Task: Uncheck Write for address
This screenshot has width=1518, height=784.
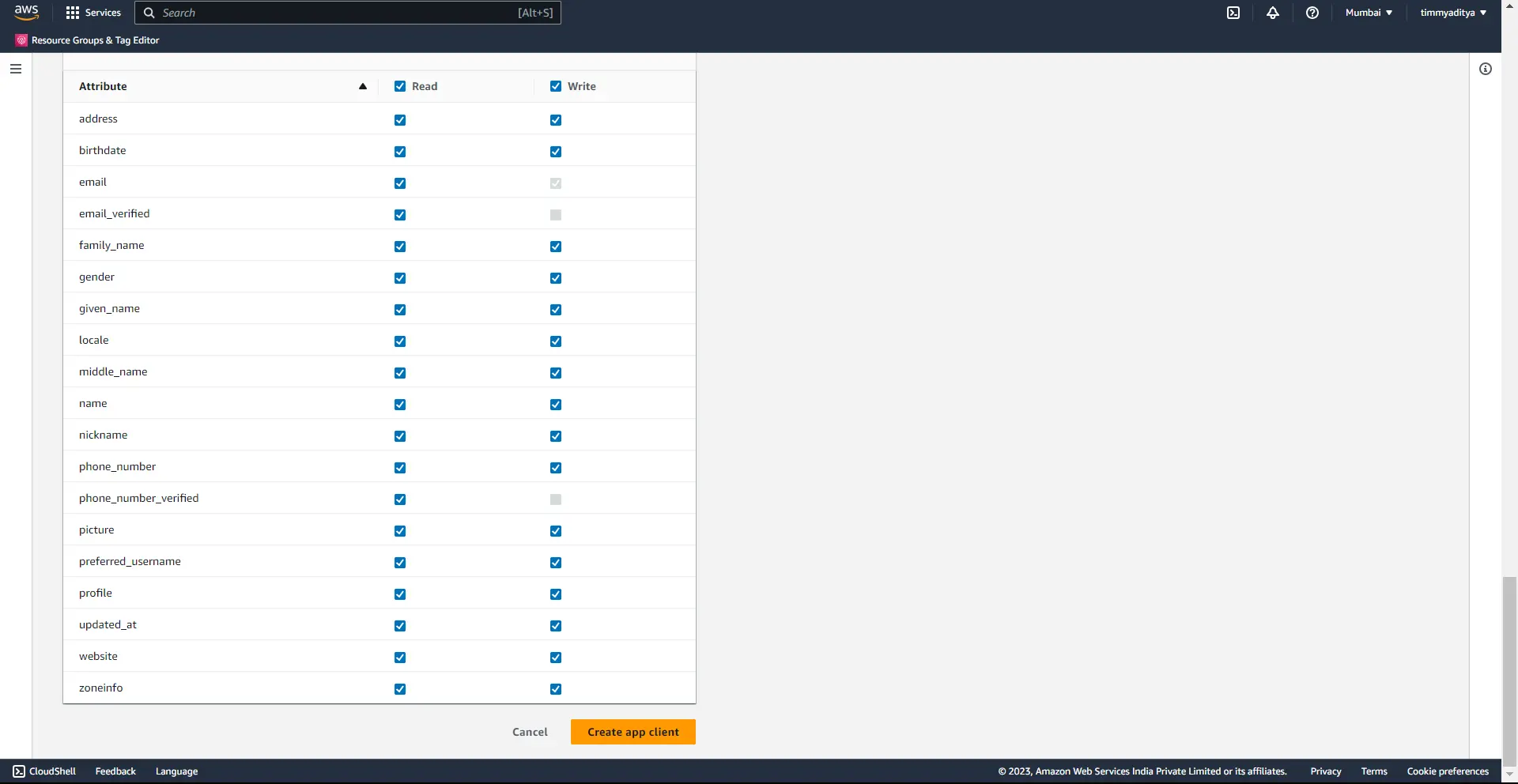Action: [x=556, y=120]
